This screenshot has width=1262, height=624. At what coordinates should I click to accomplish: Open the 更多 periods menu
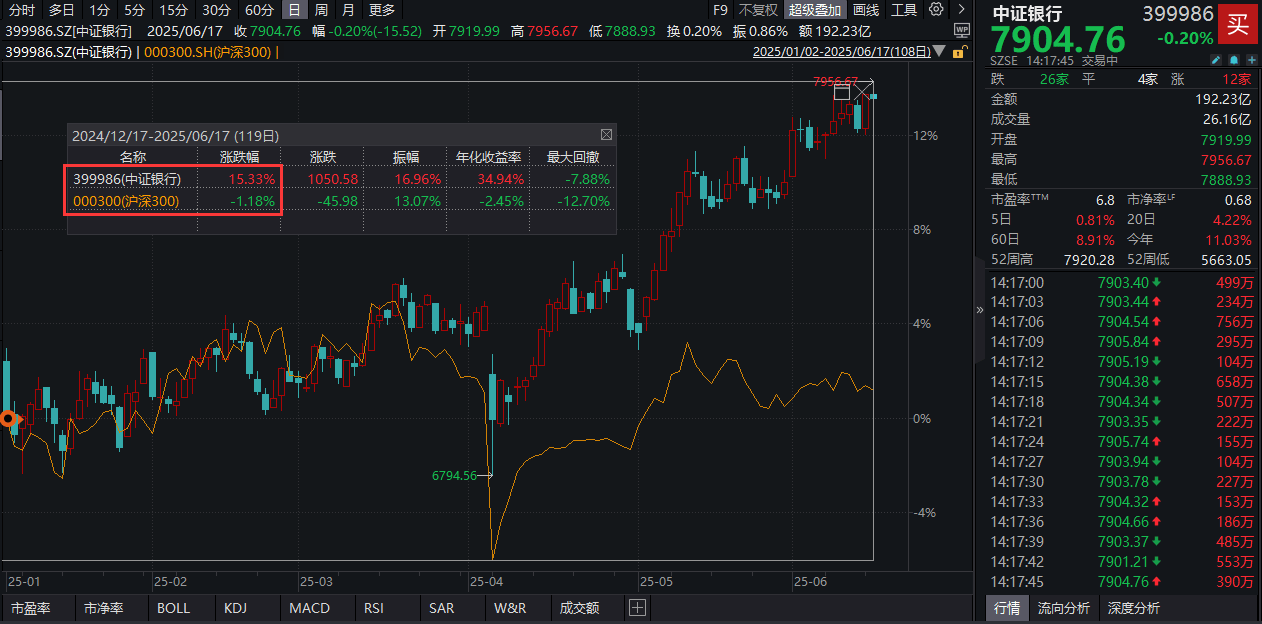(x=382, y=9)
